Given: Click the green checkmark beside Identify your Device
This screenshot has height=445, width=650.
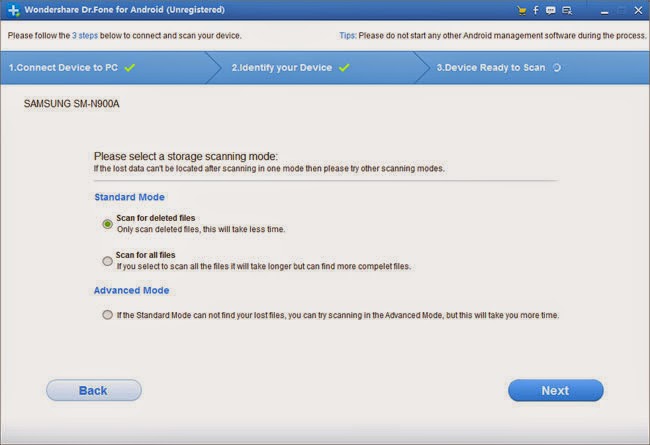Looking at the screenshot, I should point(344,67).
